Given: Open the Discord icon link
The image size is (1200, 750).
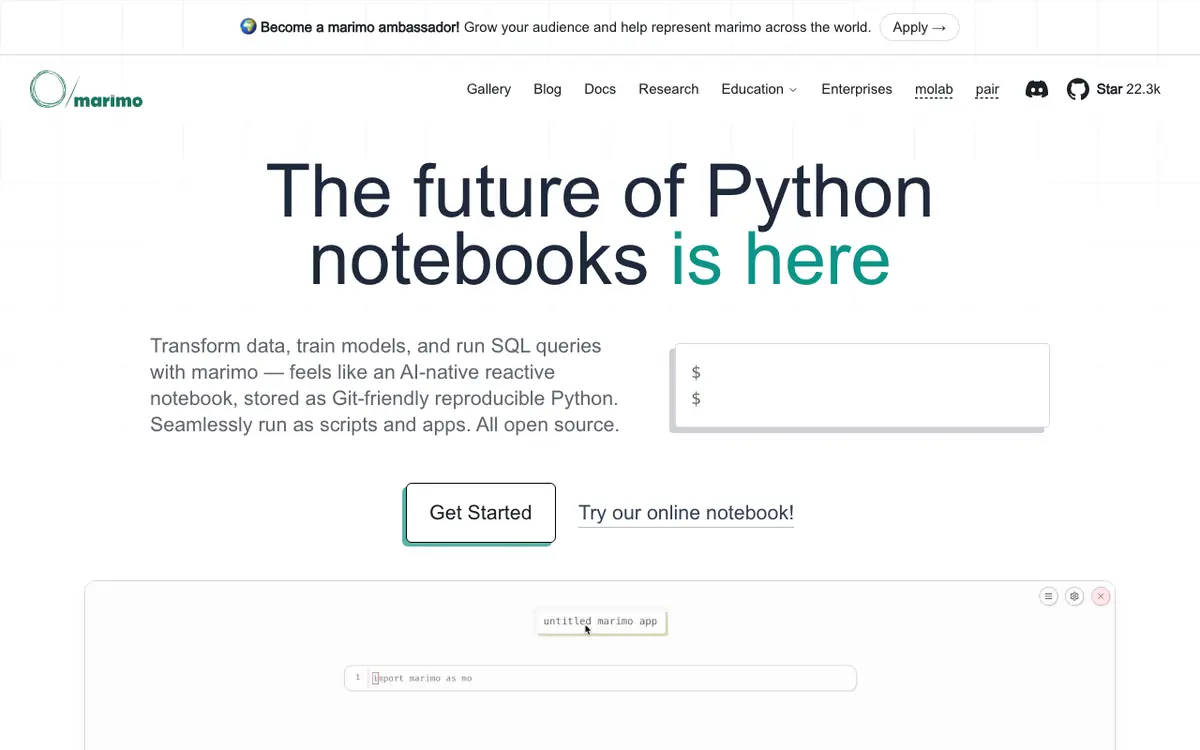Looking at the screenshot, I should click(1037, 90).
